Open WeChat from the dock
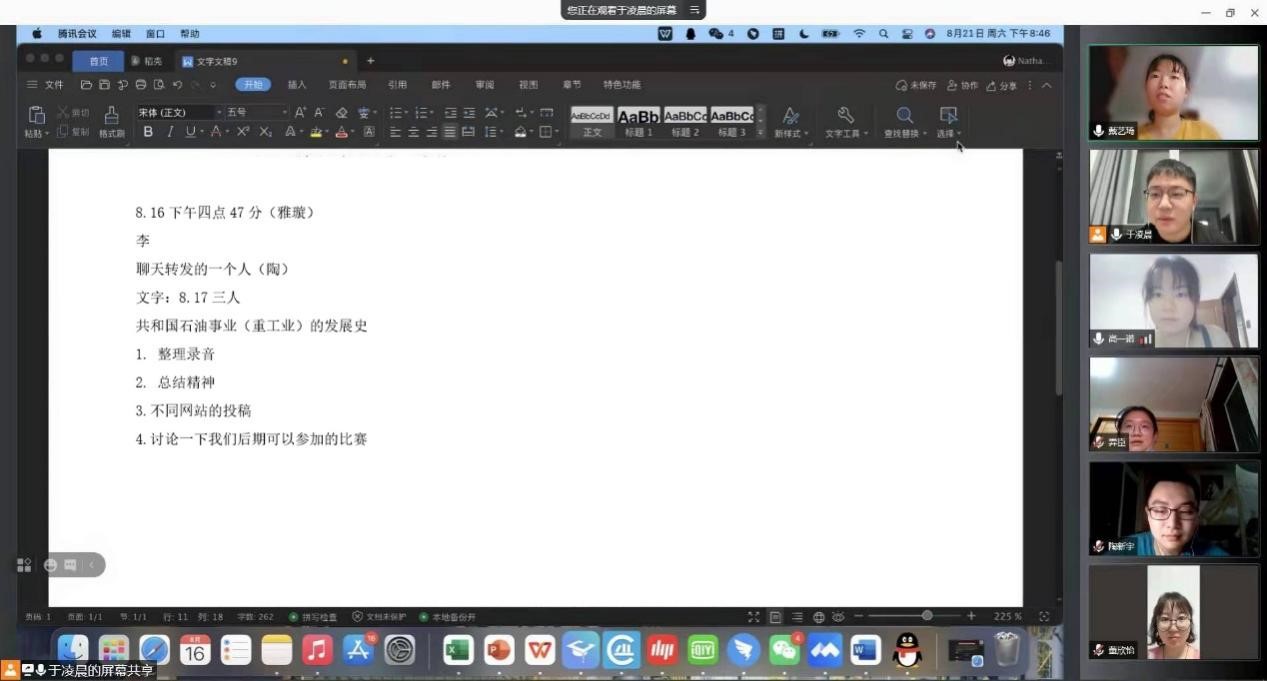Image resolution: width=1267 pixels, height=681 pixels. 784,651
